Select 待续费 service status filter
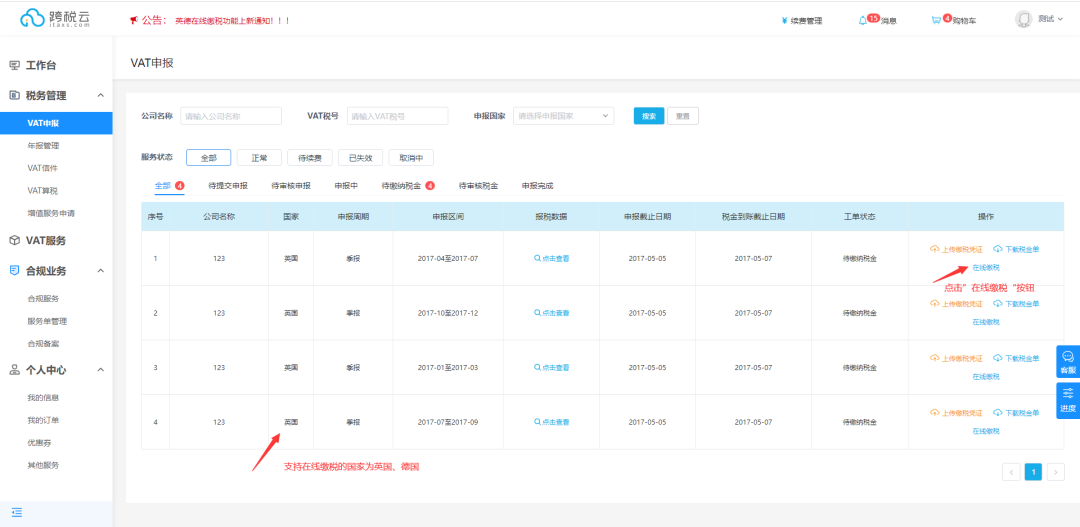Screen dimensions: 1080x527 pyautogui.click(x=310, y=157)
